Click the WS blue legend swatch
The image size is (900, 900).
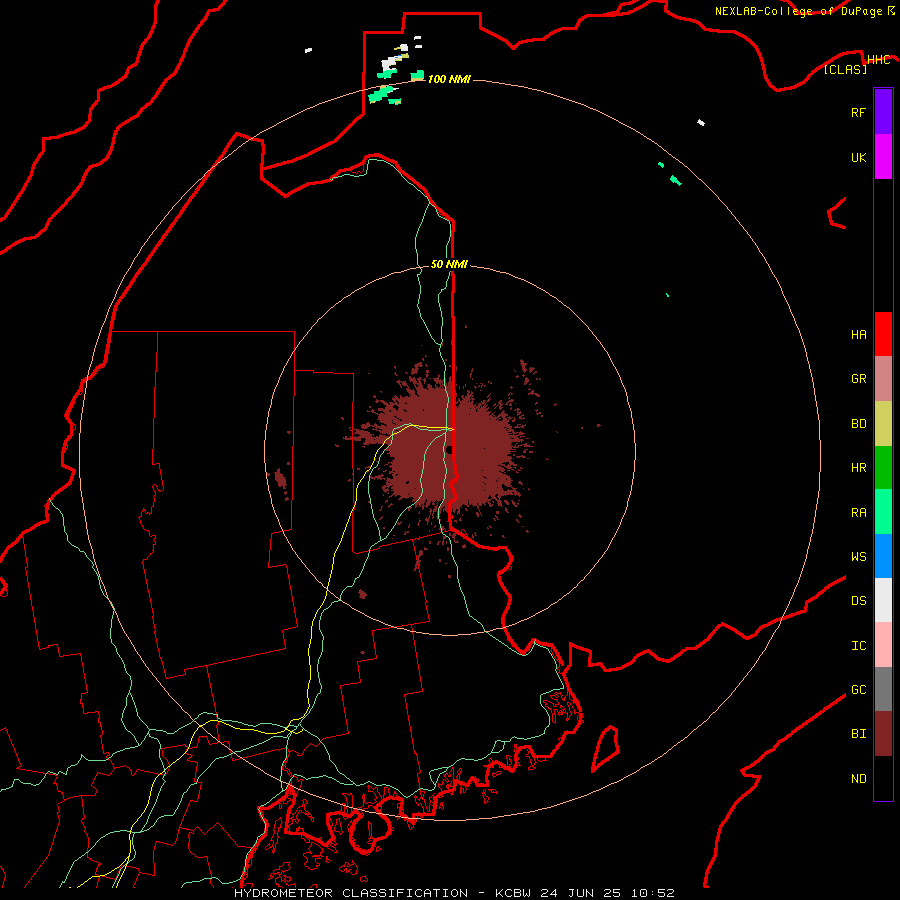[883, 556]
